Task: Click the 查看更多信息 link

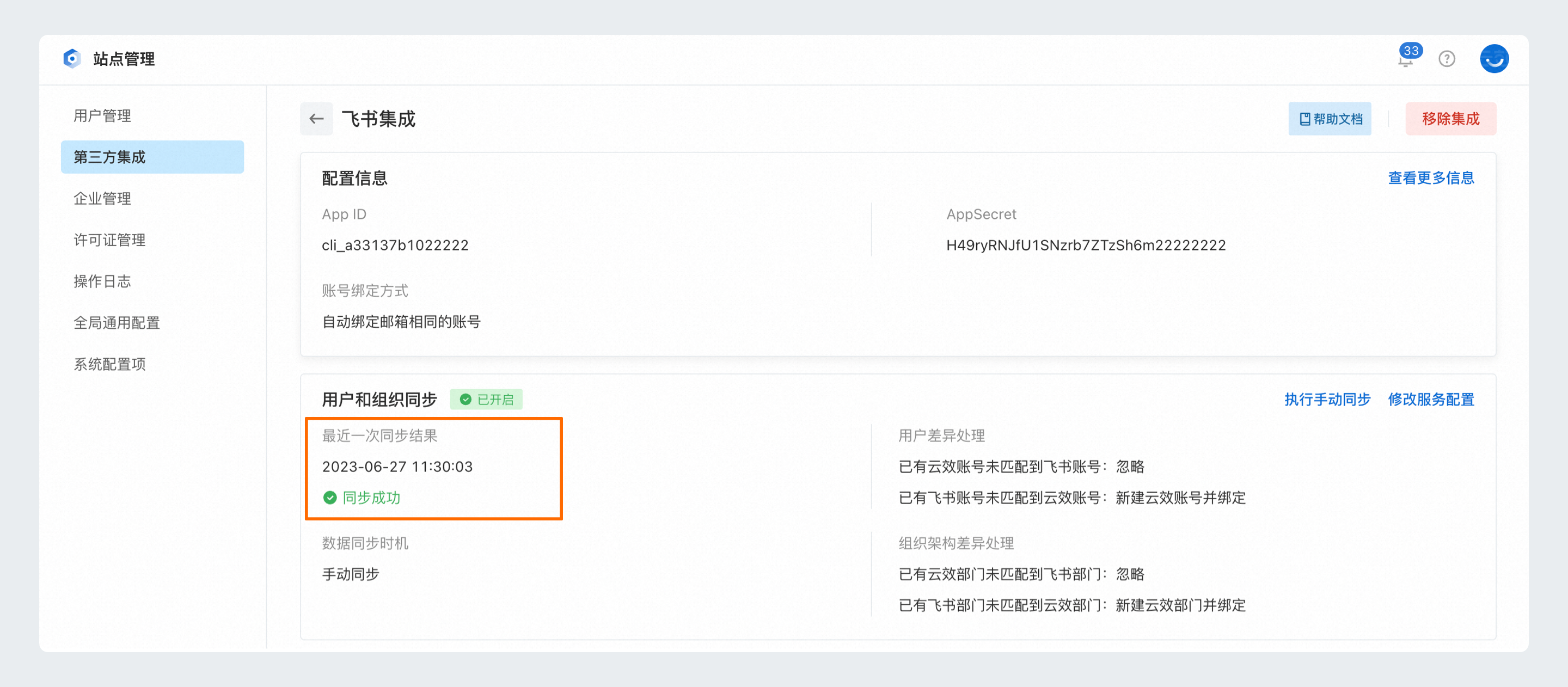Action: click(x=1431, y=177)
